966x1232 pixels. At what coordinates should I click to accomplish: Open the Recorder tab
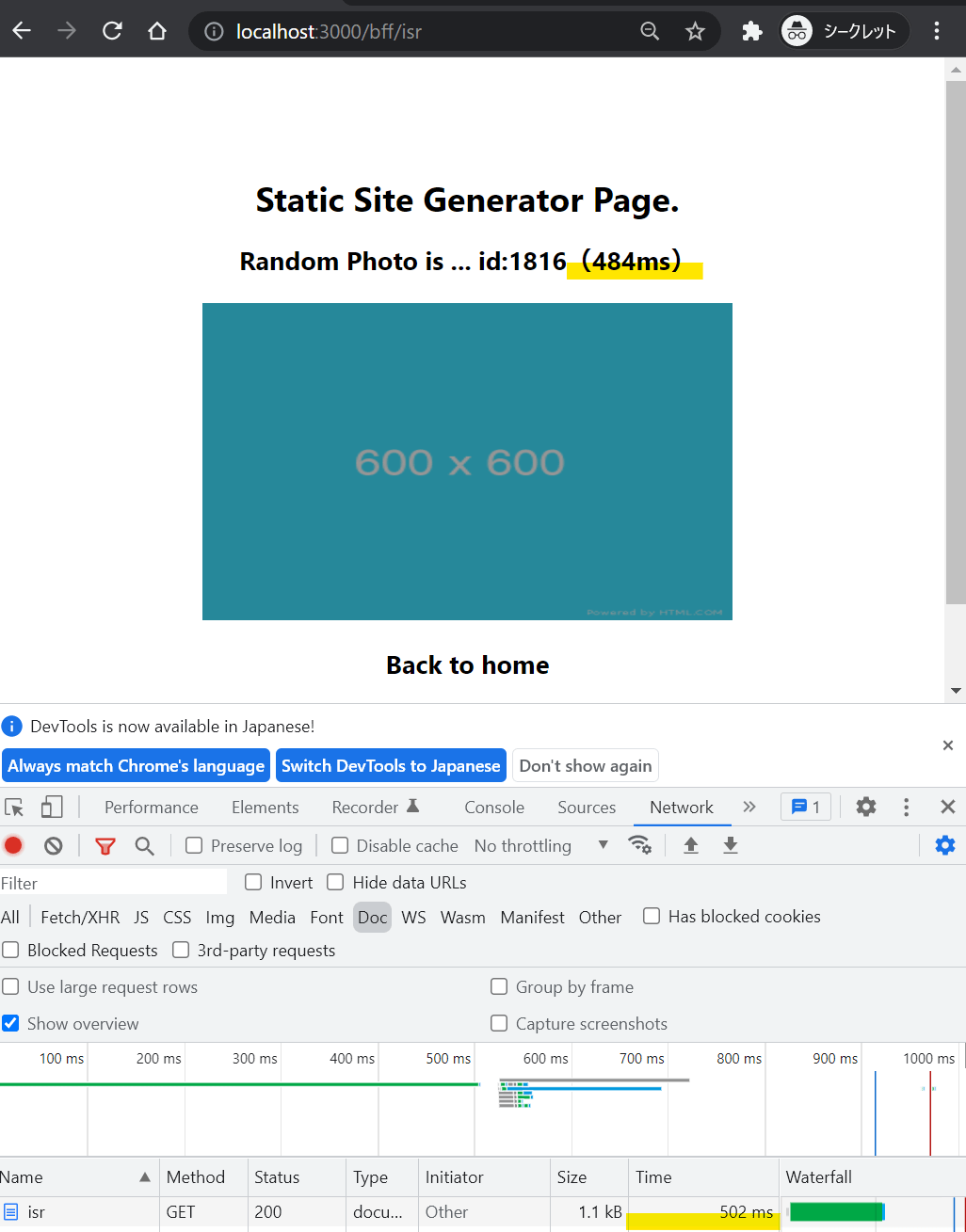pos(376,808)
